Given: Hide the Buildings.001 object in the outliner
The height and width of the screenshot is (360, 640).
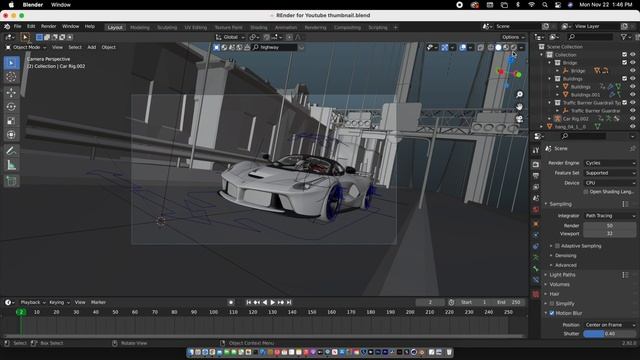Looking at the screenshot, I should pyautogui.click(x=633, y=95).
